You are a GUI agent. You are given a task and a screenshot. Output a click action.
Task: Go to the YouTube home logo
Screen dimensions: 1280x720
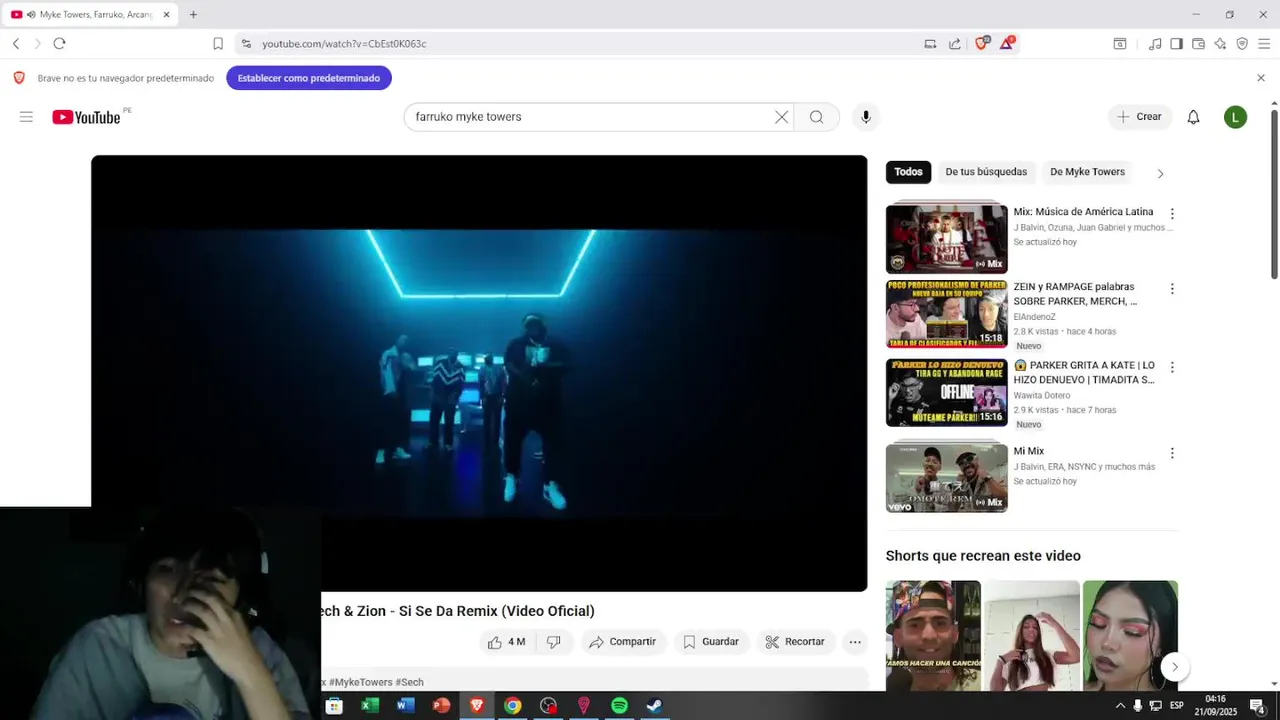(86, 117)
